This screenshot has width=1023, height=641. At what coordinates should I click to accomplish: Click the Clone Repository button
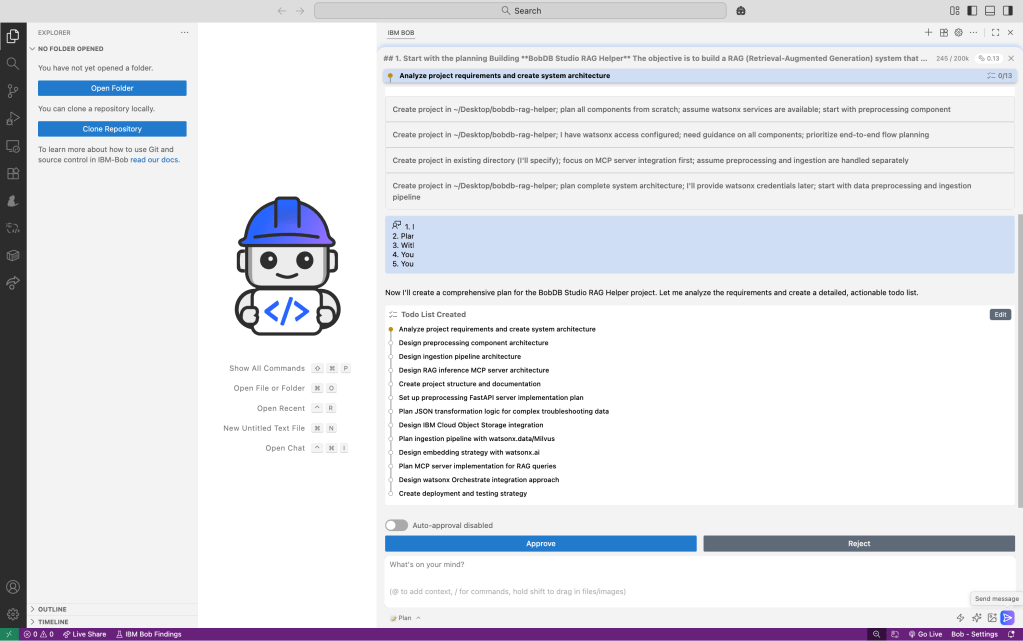tap(112, 129)
